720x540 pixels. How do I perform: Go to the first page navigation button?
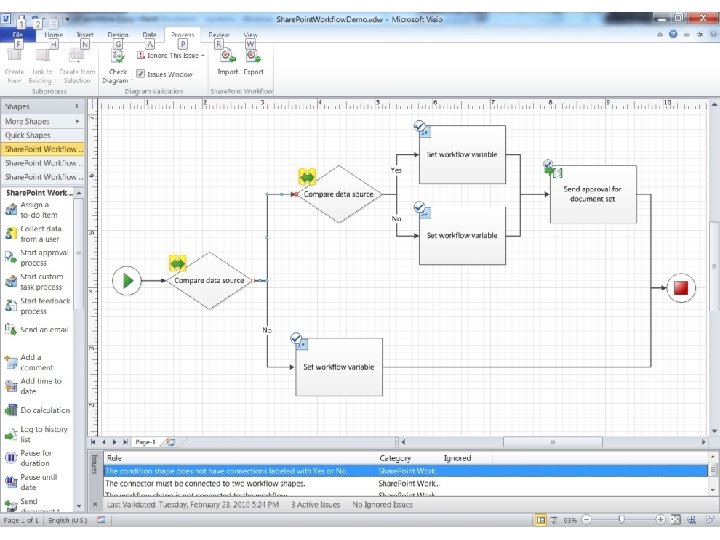coord(93,442)
